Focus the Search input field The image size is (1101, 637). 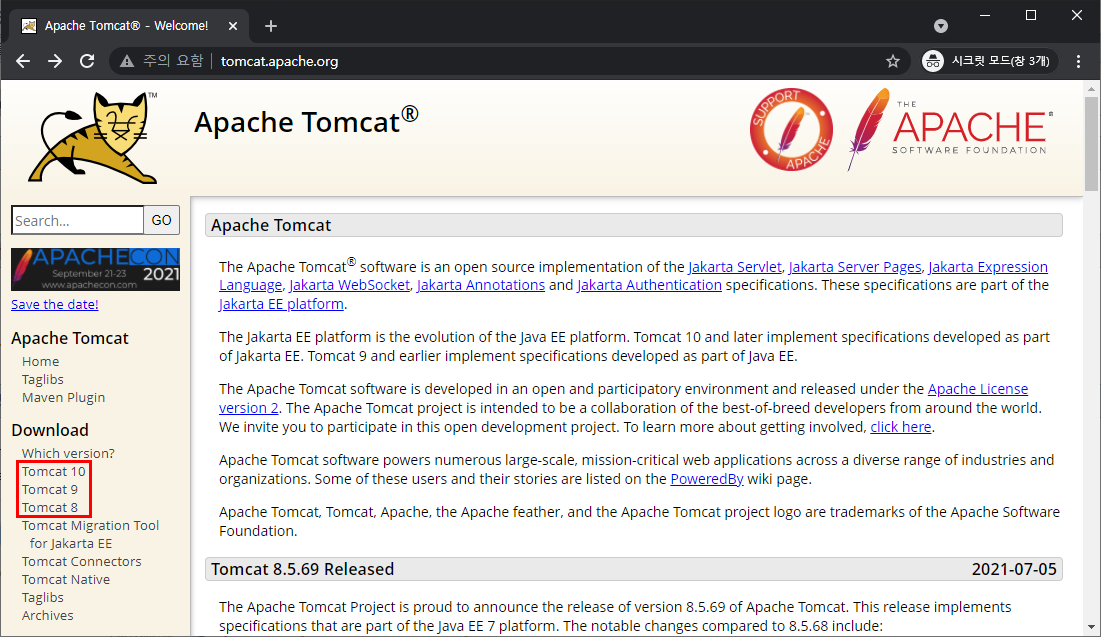pos(77,221)
